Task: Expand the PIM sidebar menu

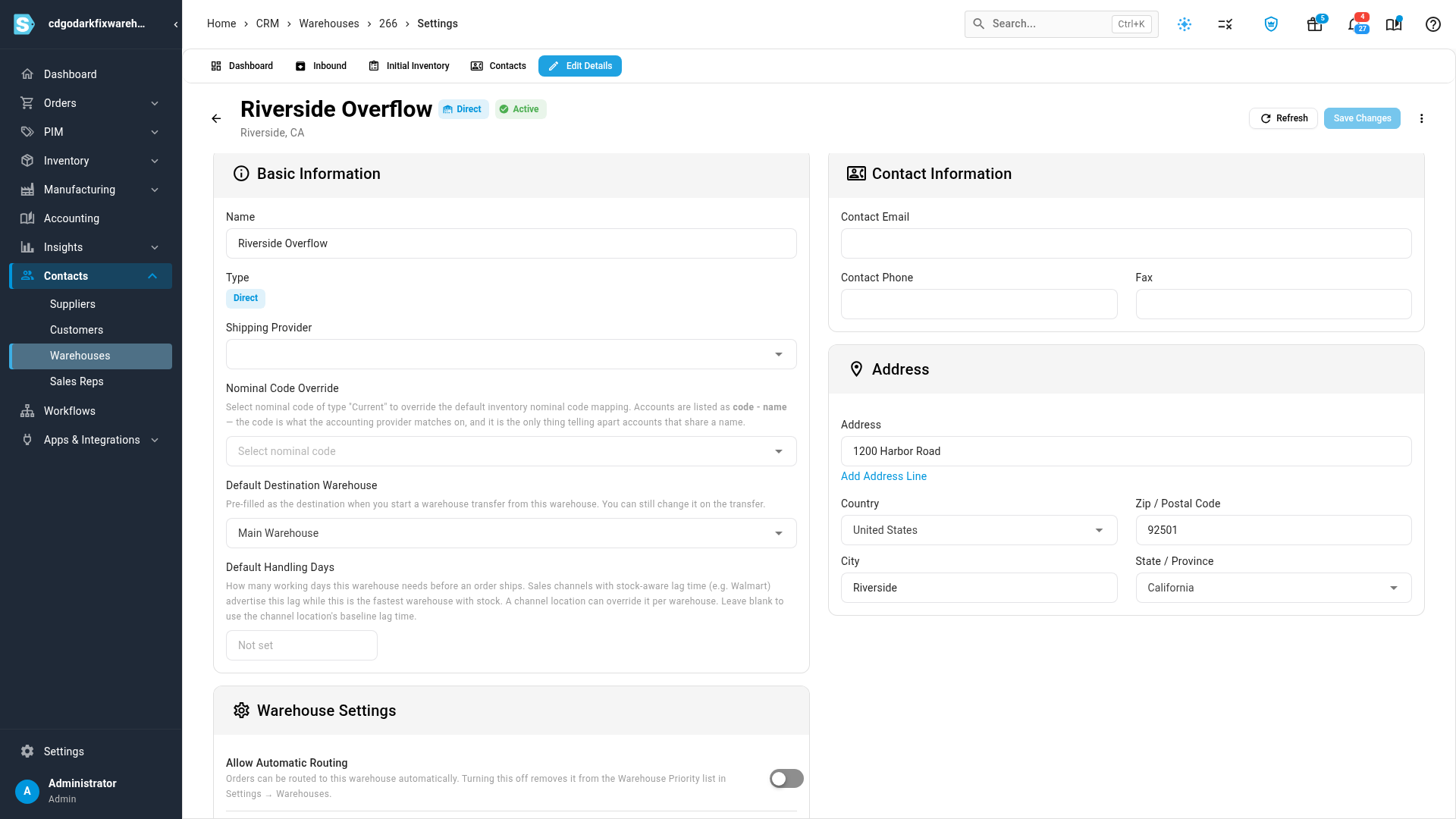Action: pyautogui.click(x=155, y=132)
